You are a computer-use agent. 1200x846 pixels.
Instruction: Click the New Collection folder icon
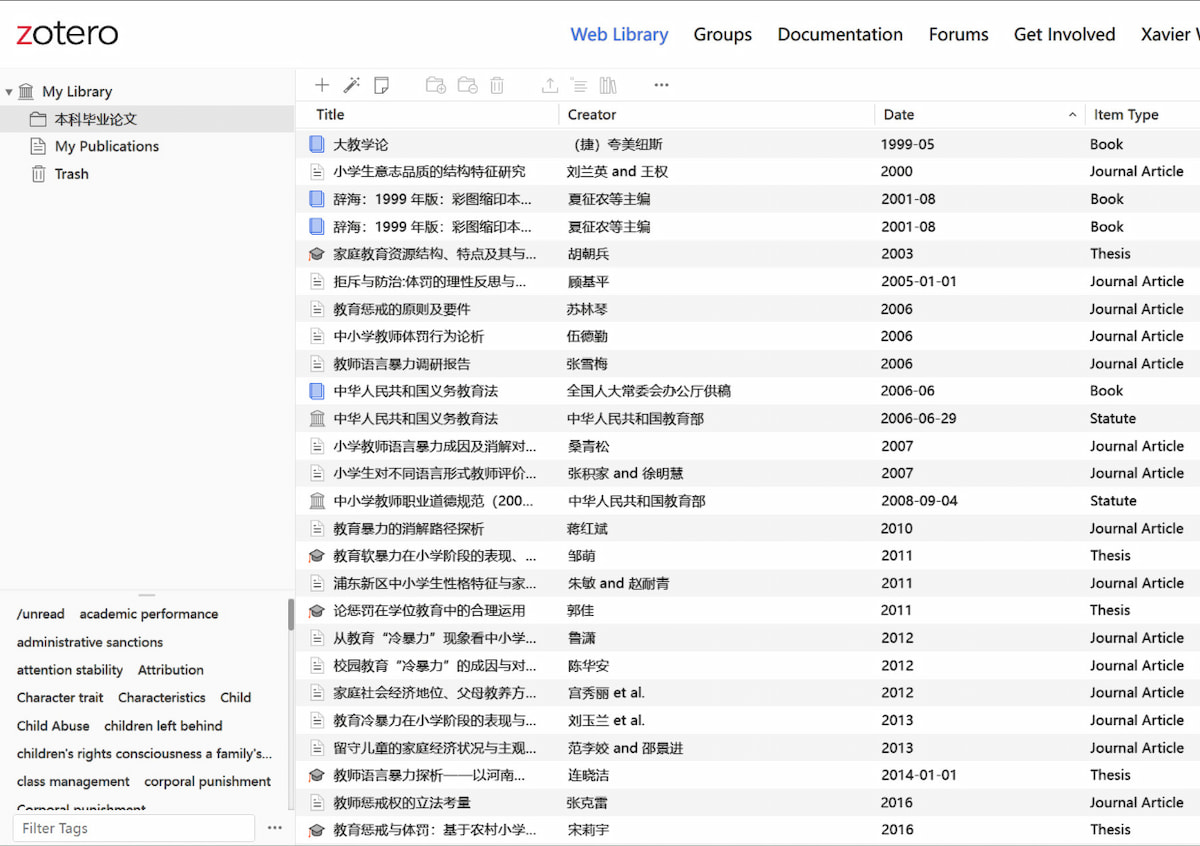(435, 85)
